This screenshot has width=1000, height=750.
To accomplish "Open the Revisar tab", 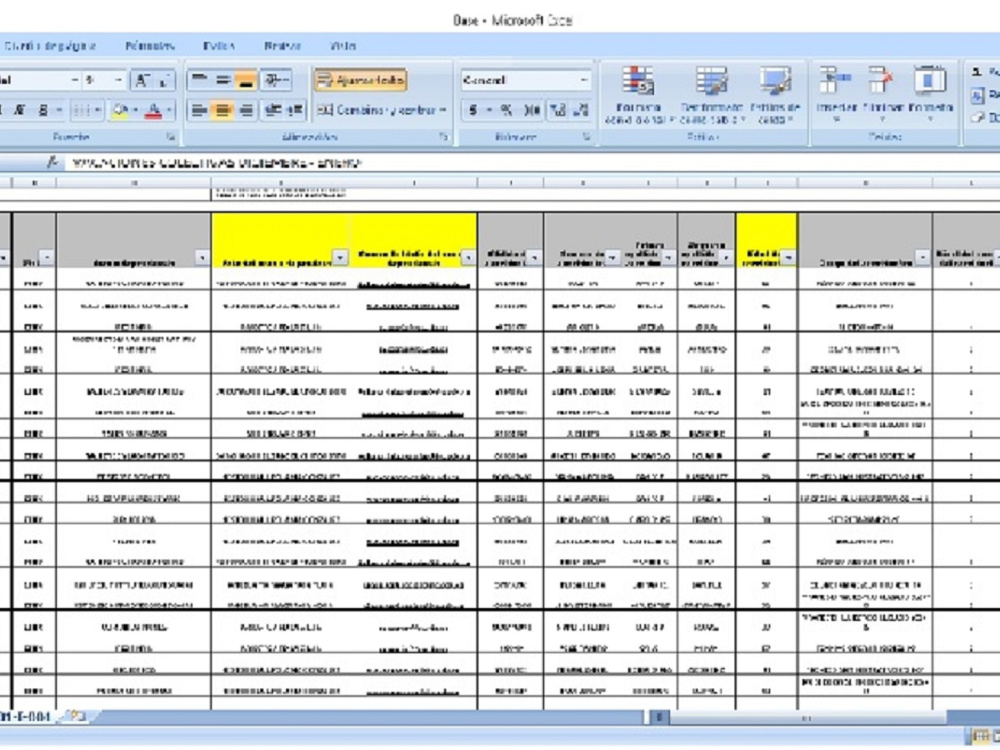I will tap(283, 46).
